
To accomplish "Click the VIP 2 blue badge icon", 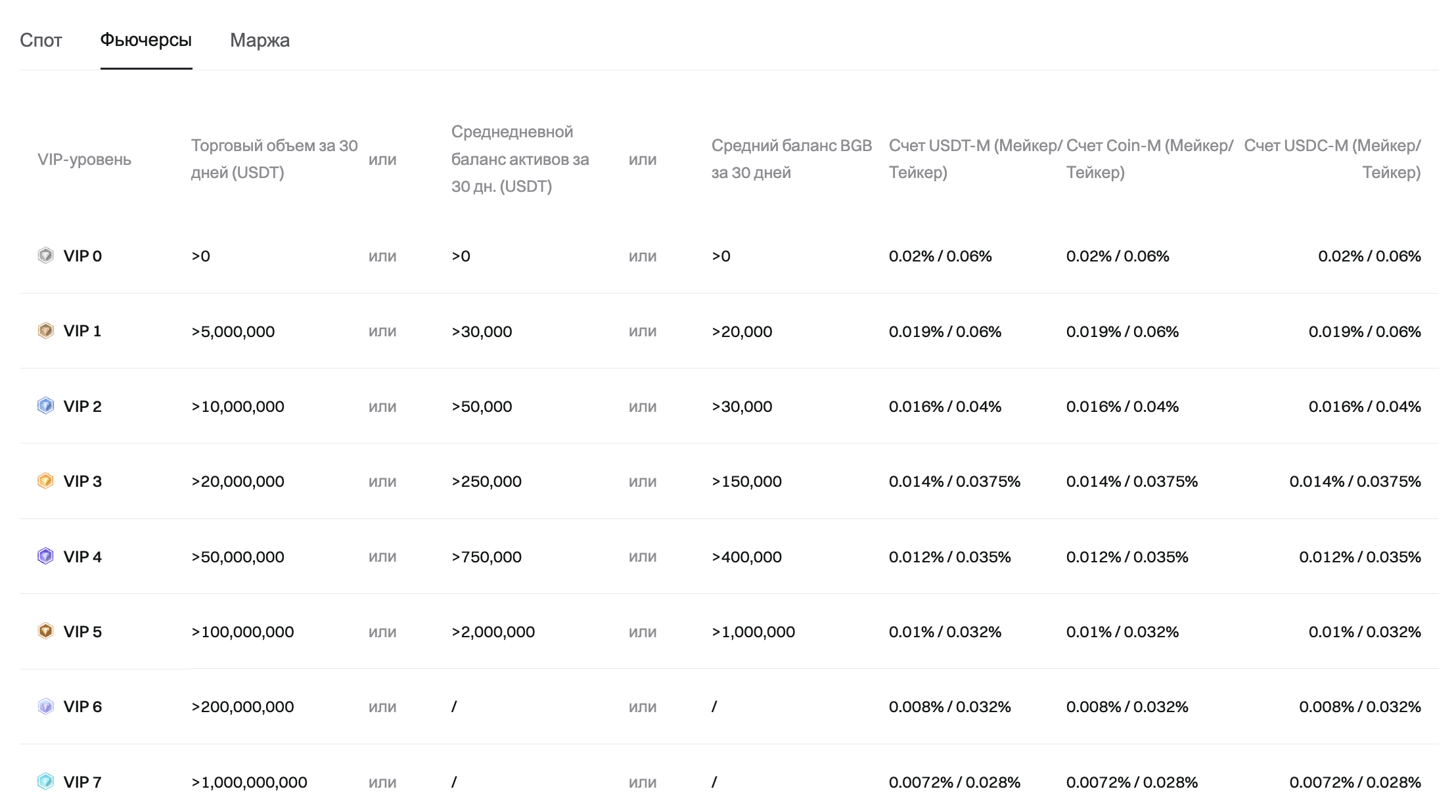I will coord(45,406).
